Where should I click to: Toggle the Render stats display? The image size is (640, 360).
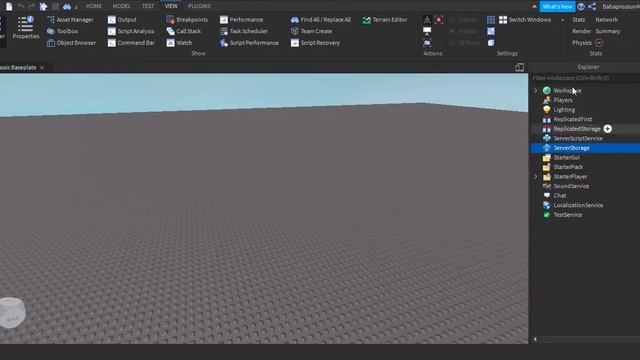coord(582,31)
